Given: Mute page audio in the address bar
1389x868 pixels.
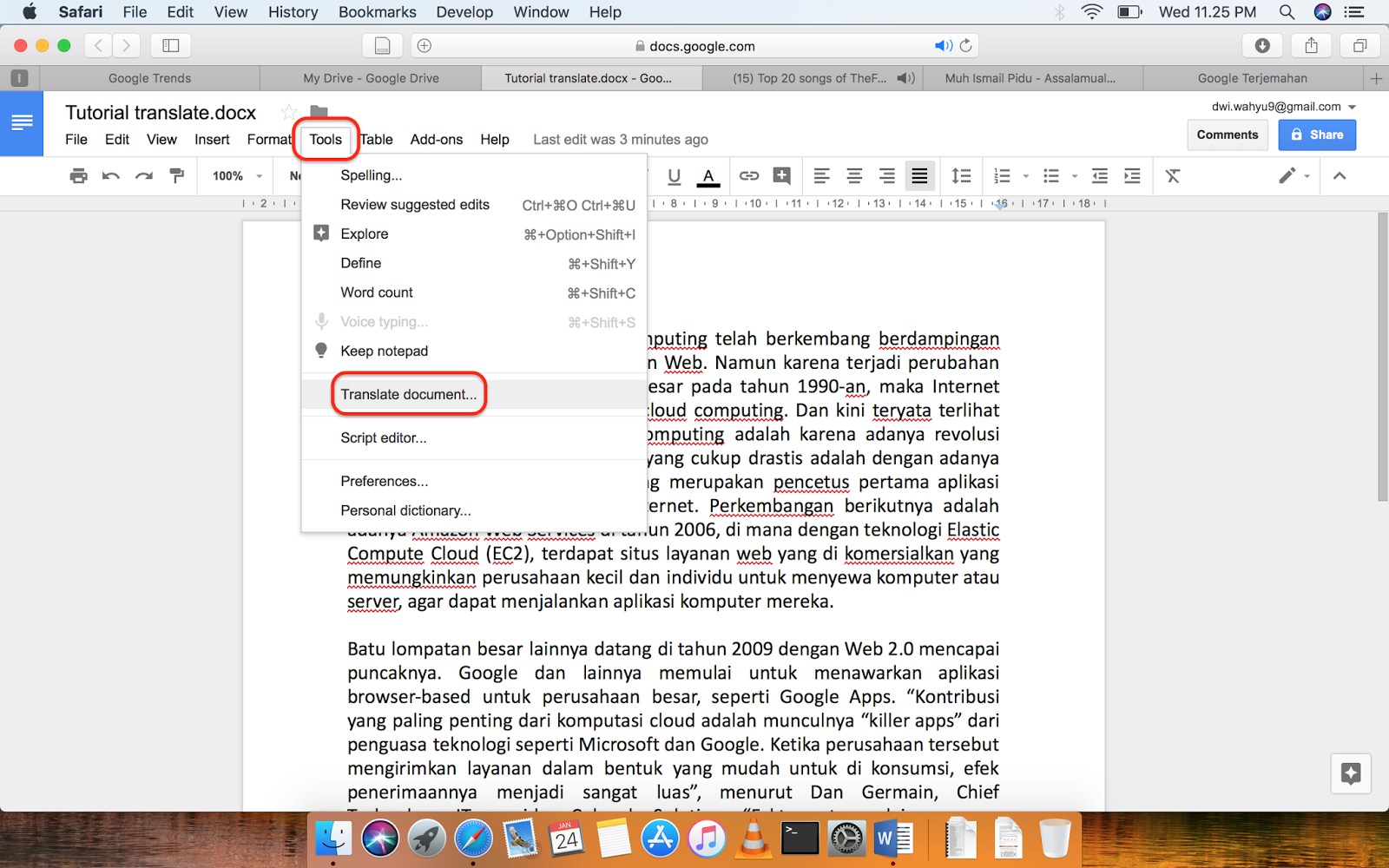Looking at the screenshot, I should 943,46.
